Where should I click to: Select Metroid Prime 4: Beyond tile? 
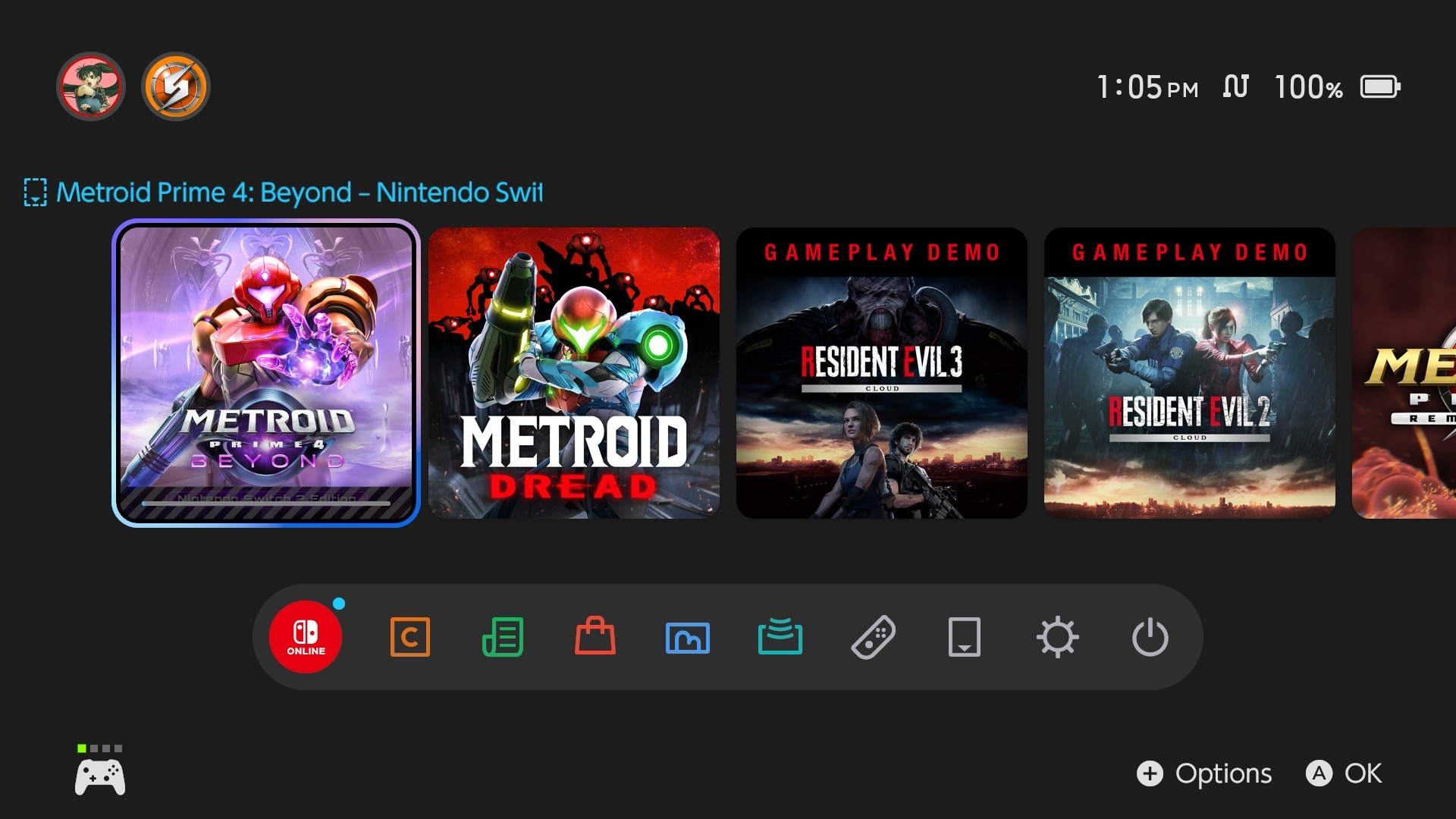coord(266,373)
